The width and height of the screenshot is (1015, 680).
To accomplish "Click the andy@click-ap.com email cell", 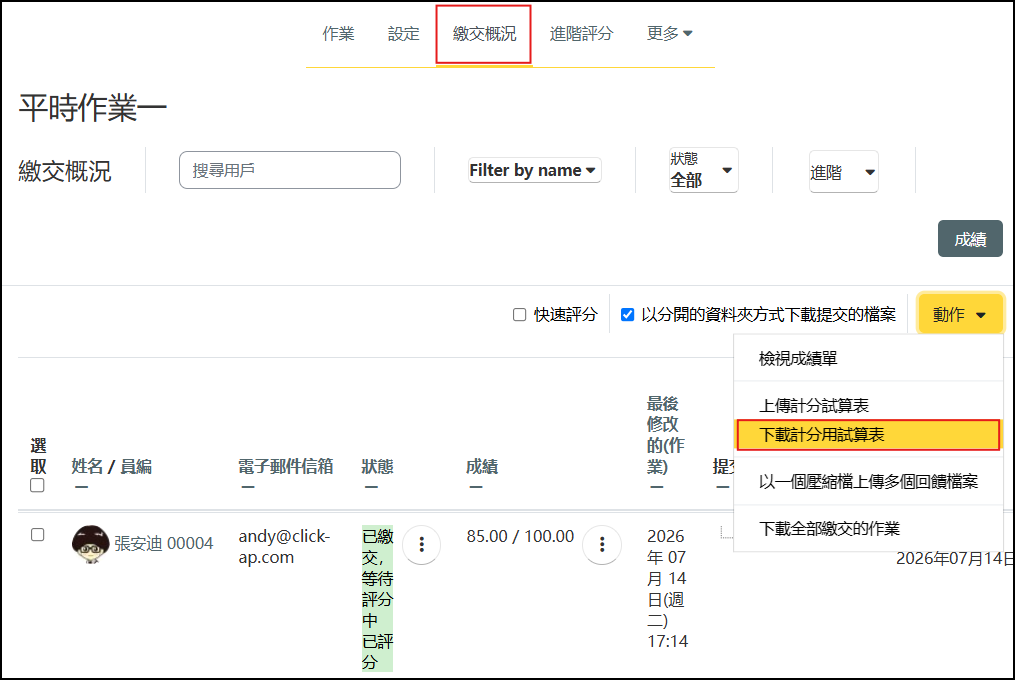I will (x=284, y=547).
